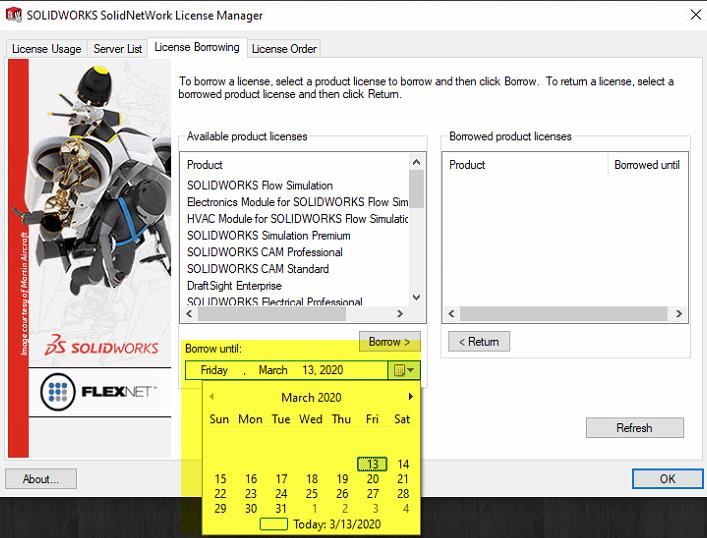Click the Product column header in borrowed list
The image size is (707, 538).
pos(525,165)
